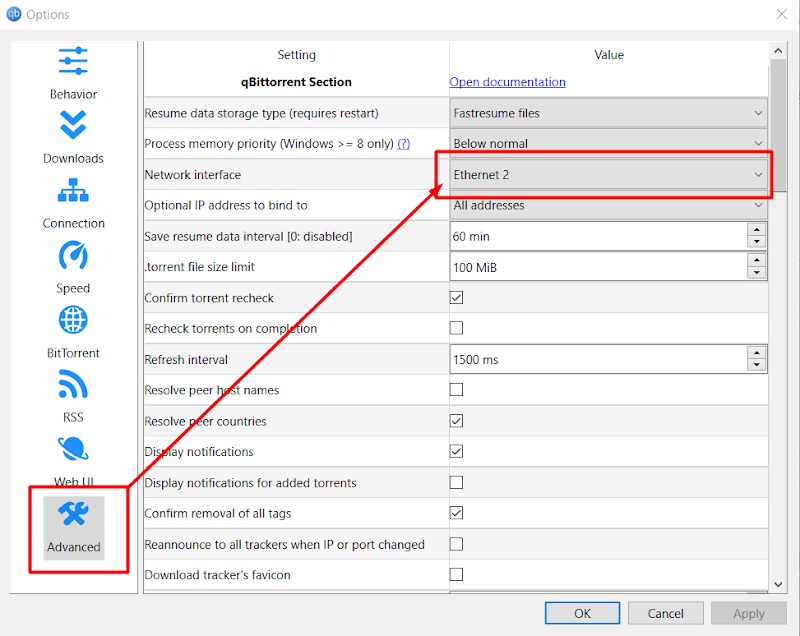800x636 pixels.
Task: Open the BitTorrent globe icon
Action: [x=73, y=320]
